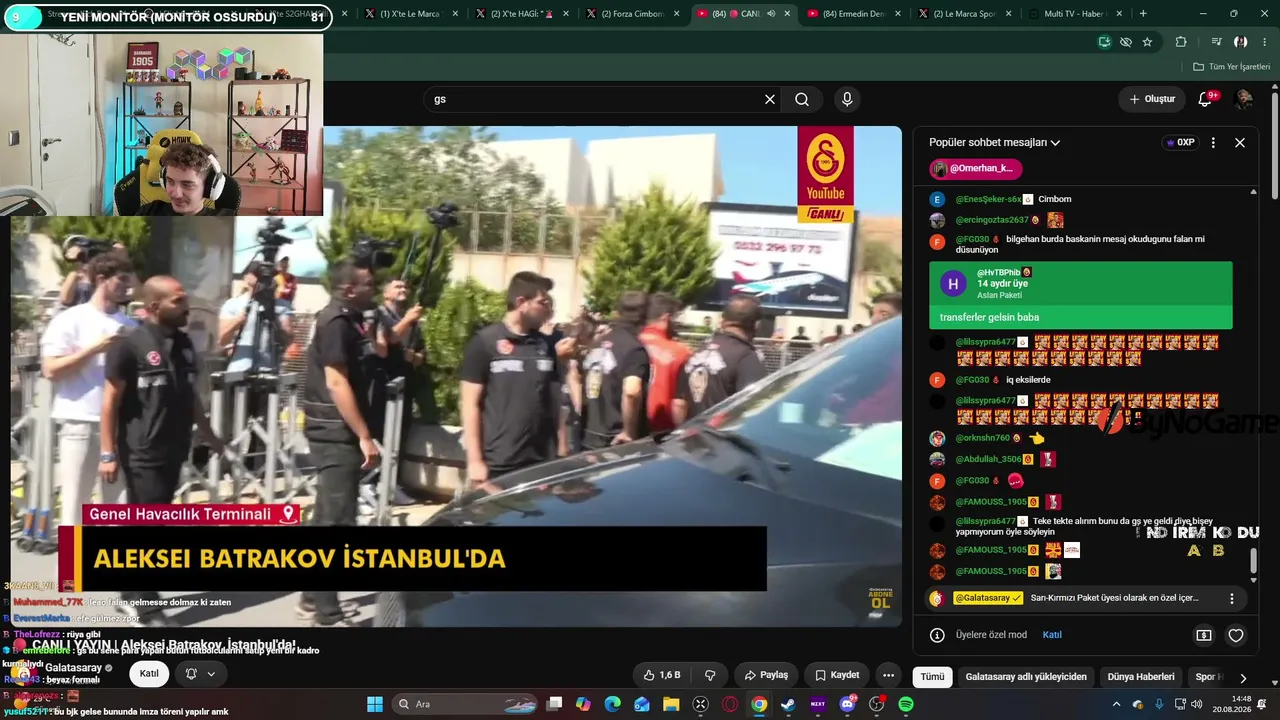Start voice search with the microphone icon
This screenshot has width=1280, height=720.
point(847,99)
